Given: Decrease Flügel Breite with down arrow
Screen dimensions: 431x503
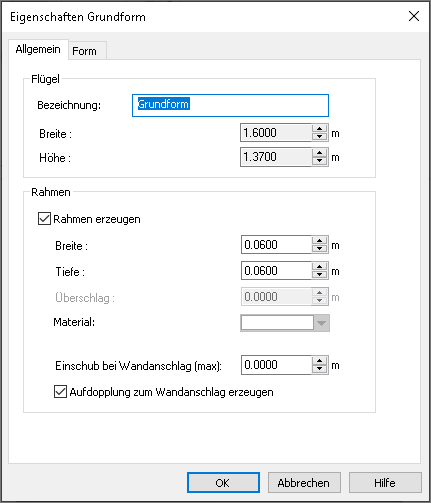Looking at the screenshot, I should coord(320,137).
